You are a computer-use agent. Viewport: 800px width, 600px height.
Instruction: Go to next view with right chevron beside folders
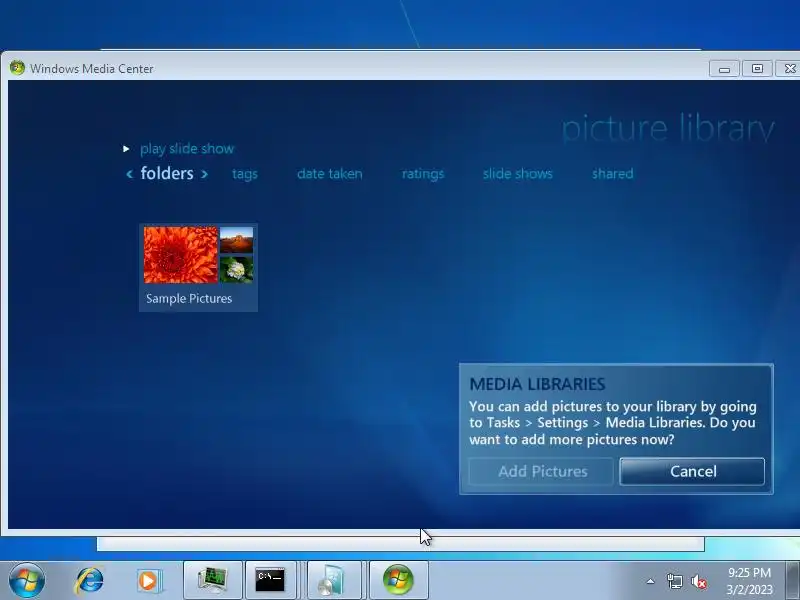(205, 174)
